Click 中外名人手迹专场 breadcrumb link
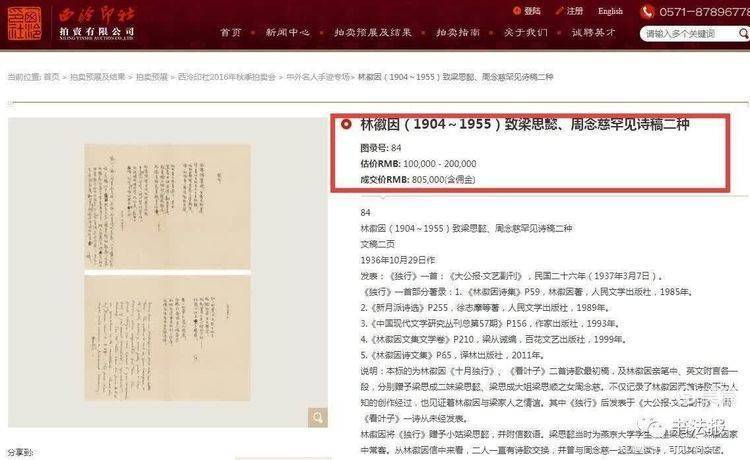The image size is (750, 460). 318,77
